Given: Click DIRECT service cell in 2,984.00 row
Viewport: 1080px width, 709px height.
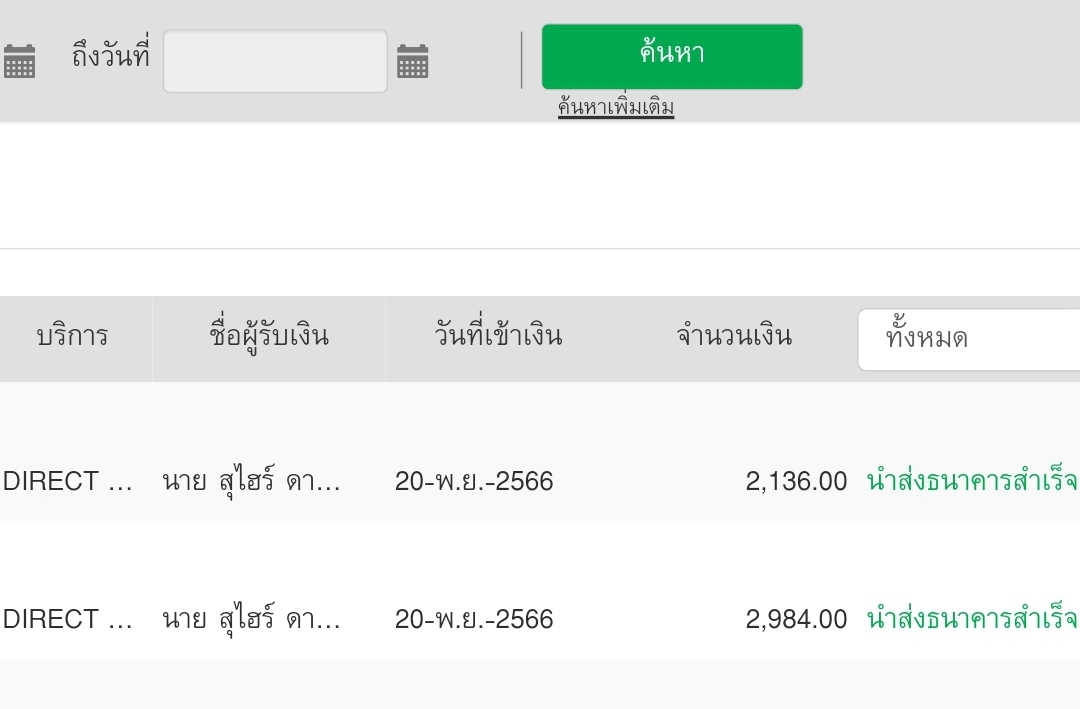Looking at the screenshot, I should 68,620.
